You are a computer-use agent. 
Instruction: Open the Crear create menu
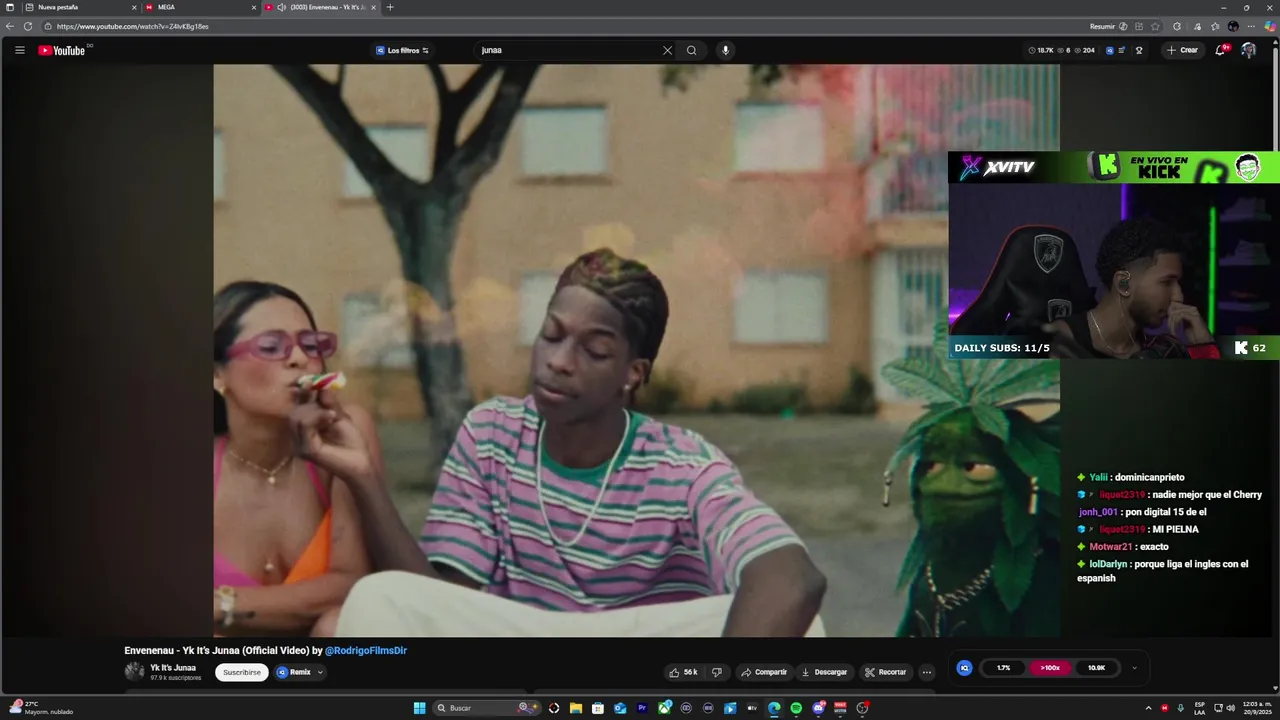click(1181, 50)
